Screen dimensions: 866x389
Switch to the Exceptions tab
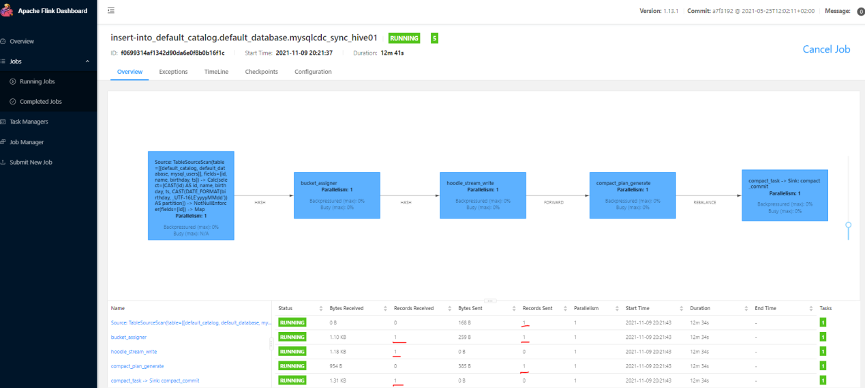pos(173,72)
